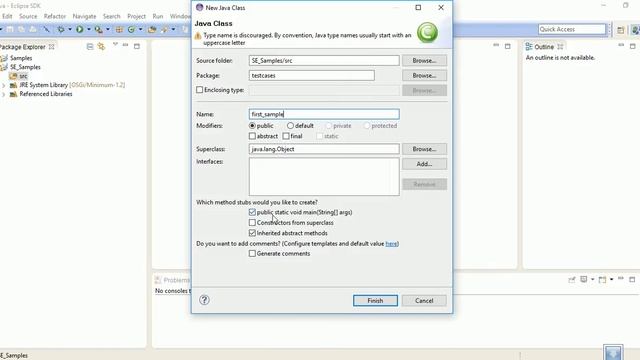Click the New Java Package toolbar icon
Image resolution: width=640 pixels, height=360 pixels.
(119, 29)
